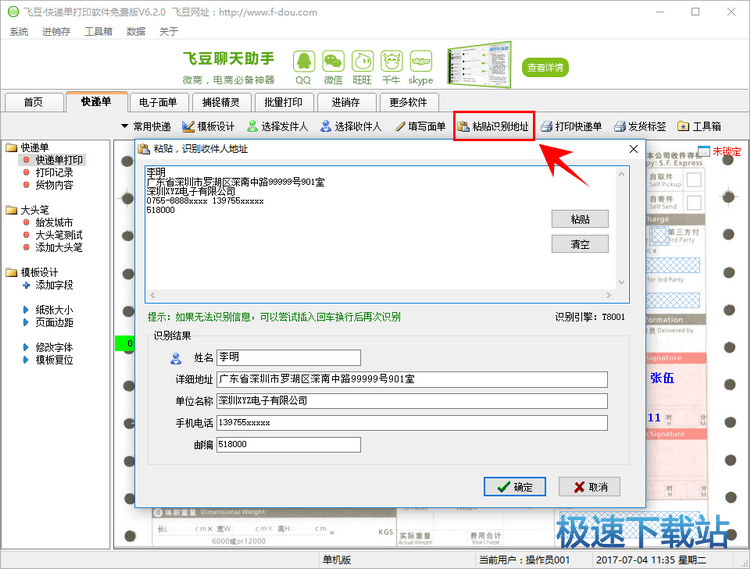Switch to the 捕捉精灵 tab
This screenshot has height=569, width=750.
click(x=221, y=102)
